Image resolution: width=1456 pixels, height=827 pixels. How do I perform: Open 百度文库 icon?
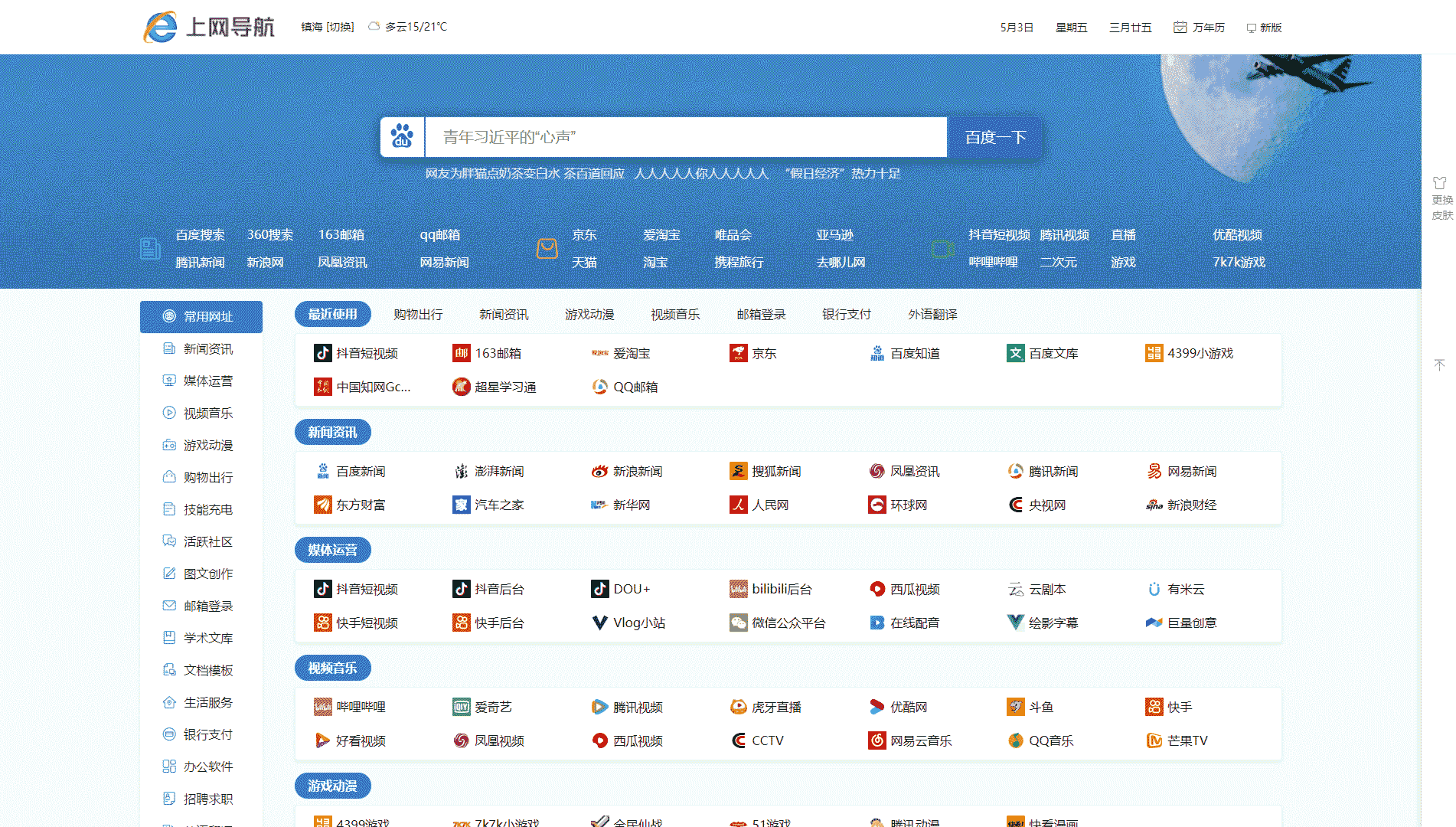click(x=1015, y=353)
